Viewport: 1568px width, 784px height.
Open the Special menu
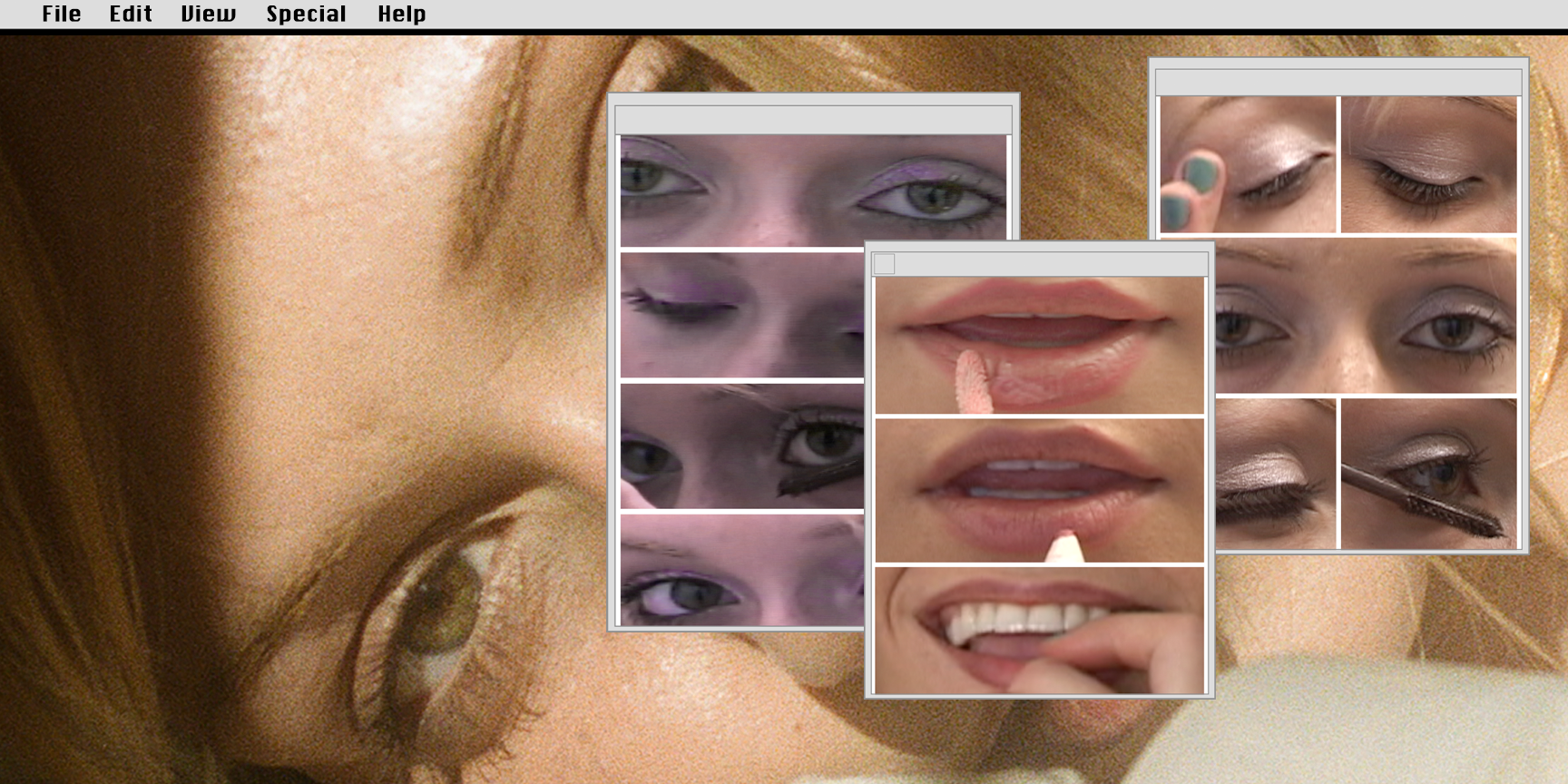pos(306,14)
